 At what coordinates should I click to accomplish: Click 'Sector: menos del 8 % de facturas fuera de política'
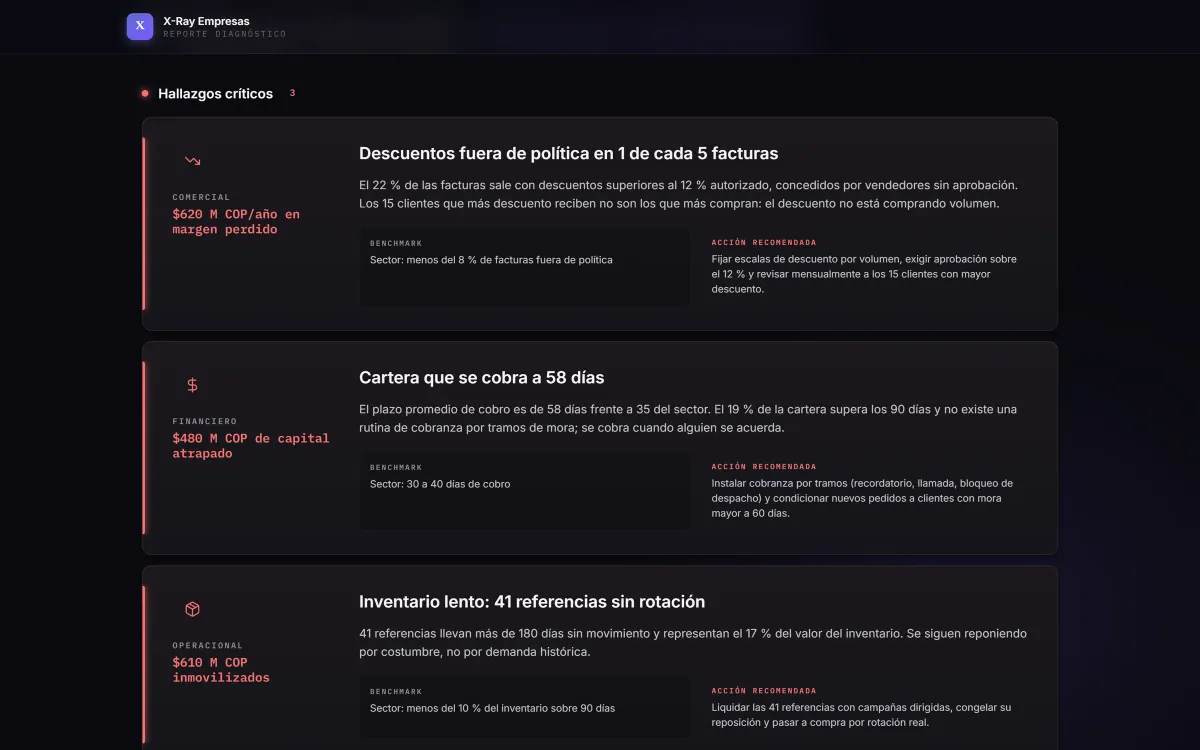pos(491,260)
